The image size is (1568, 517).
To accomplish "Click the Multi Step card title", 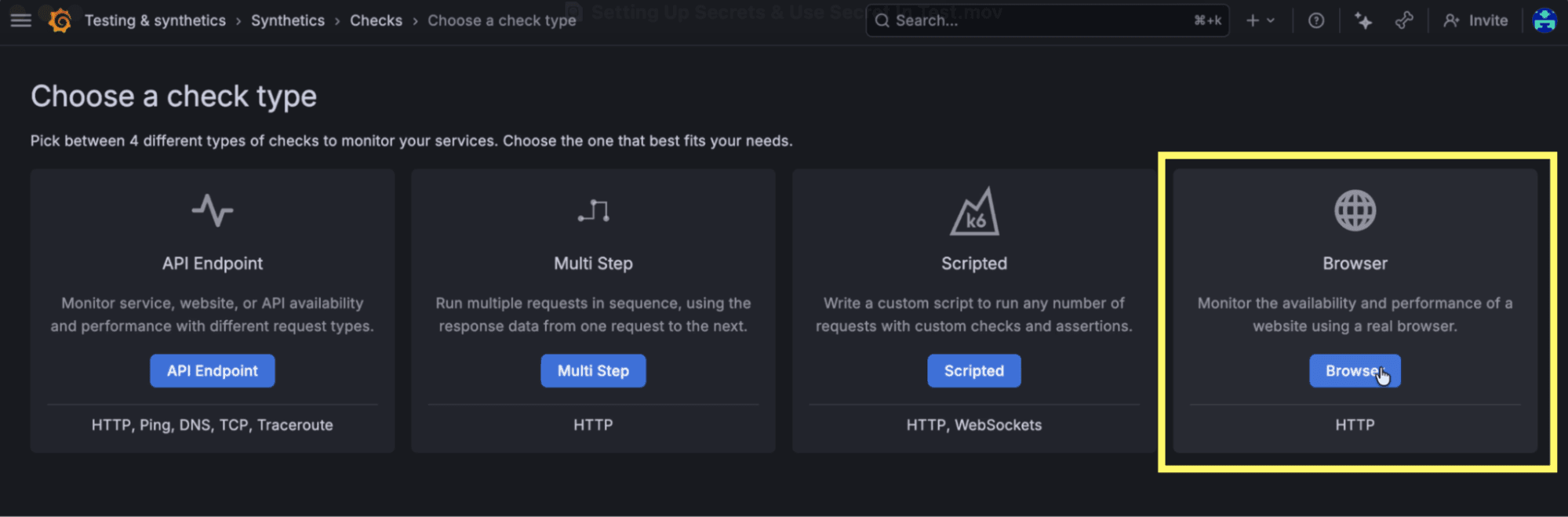I will 593,264.
